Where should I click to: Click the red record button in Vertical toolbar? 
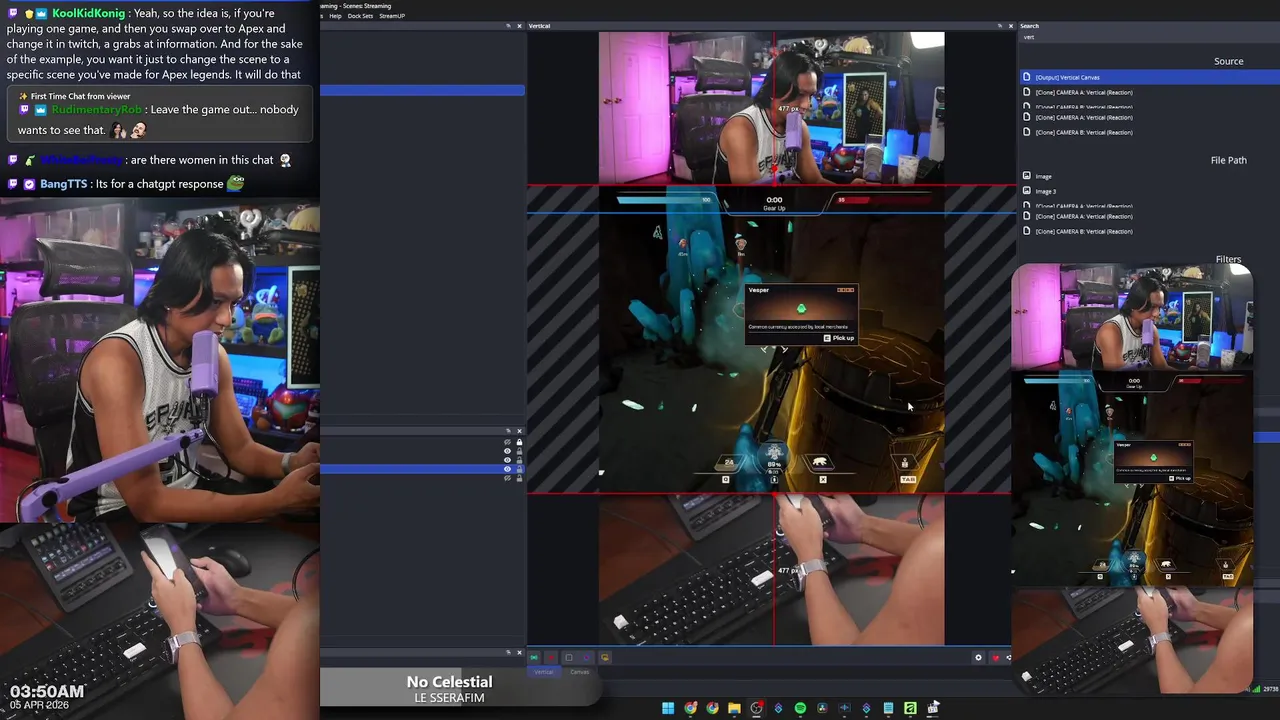coord(551,657)
